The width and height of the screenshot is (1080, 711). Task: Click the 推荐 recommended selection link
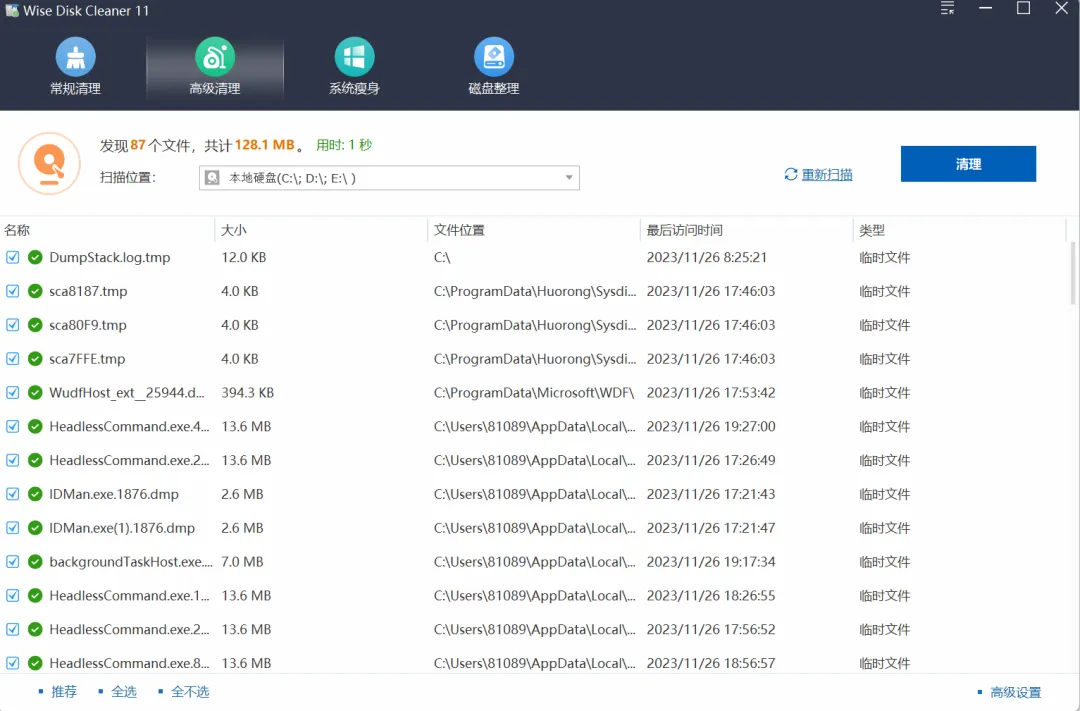point(64,692)
